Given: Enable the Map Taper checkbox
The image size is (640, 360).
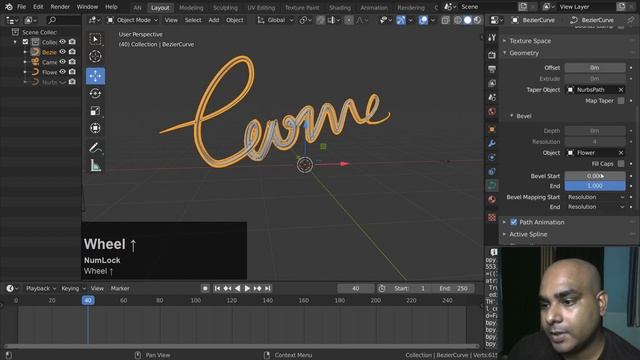Looking at the screenshot, I should coord(621,100).
